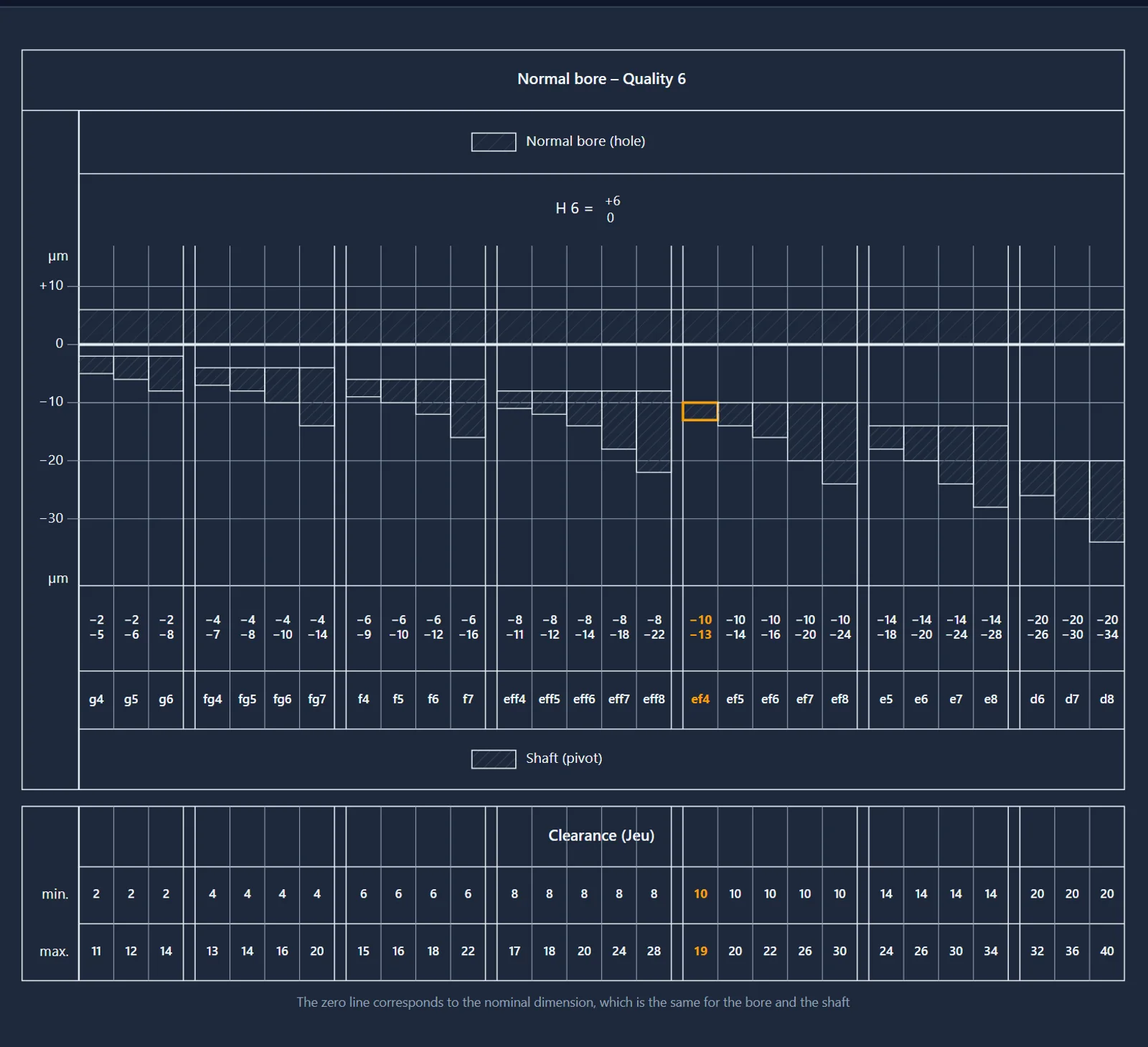Pick the f4 shaft column label
The image size is (1148, 1047).
click(364, 699)
